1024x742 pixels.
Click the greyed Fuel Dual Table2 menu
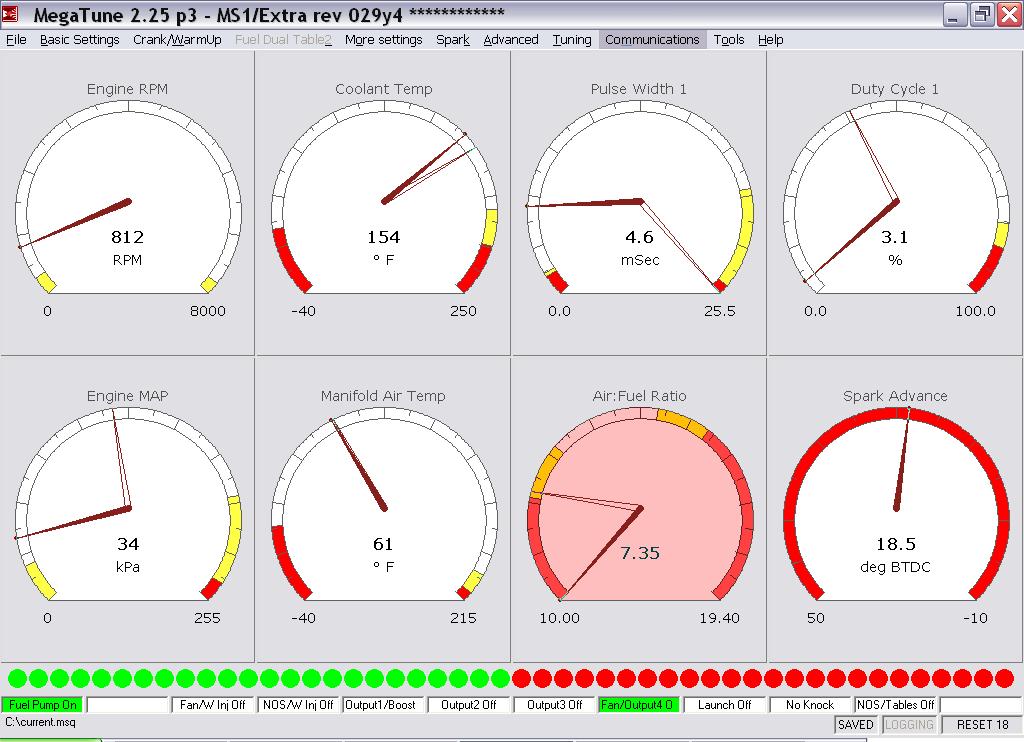coord(283,40)
